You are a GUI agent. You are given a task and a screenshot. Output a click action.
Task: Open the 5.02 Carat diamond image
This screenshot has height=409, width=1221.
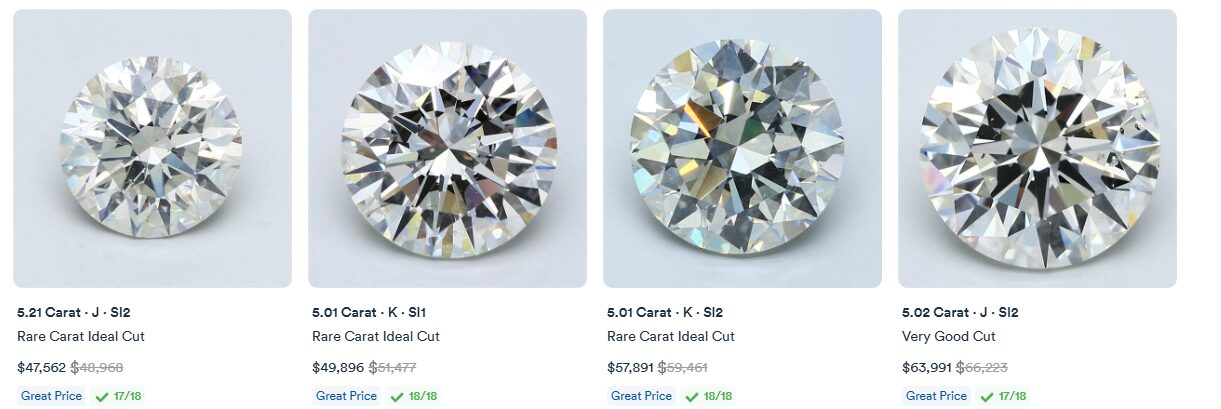click(1037, 148)
